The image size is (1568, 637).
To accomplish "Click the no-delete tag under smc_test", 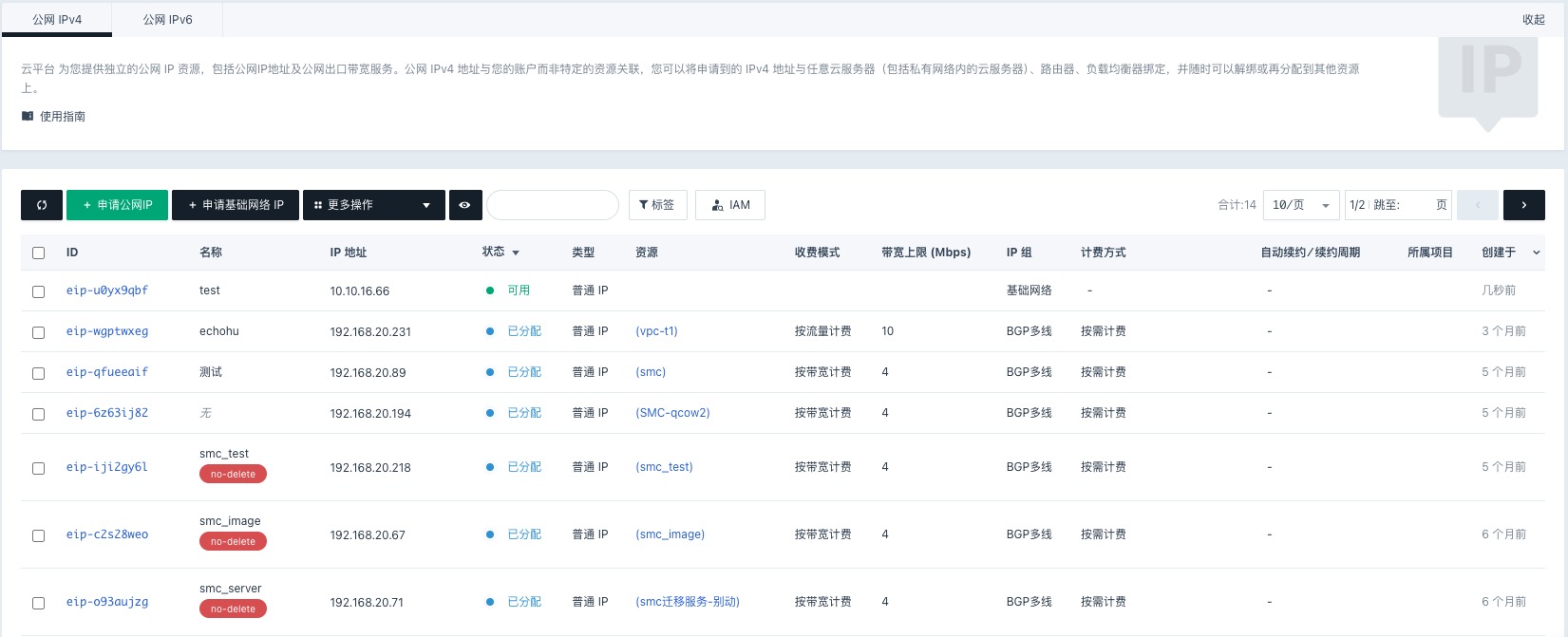I will 233,475.
